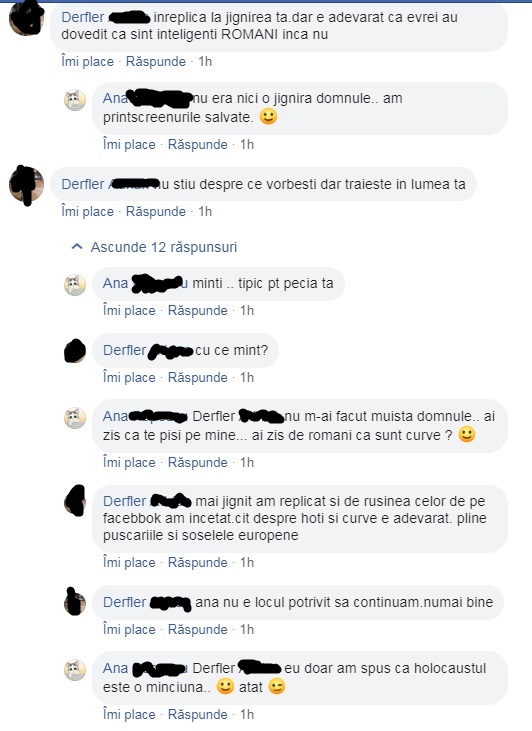Reply to the 'puscariile si soselele europene' comment
This screenshot has height=731, width=532.
click(198, 563)
